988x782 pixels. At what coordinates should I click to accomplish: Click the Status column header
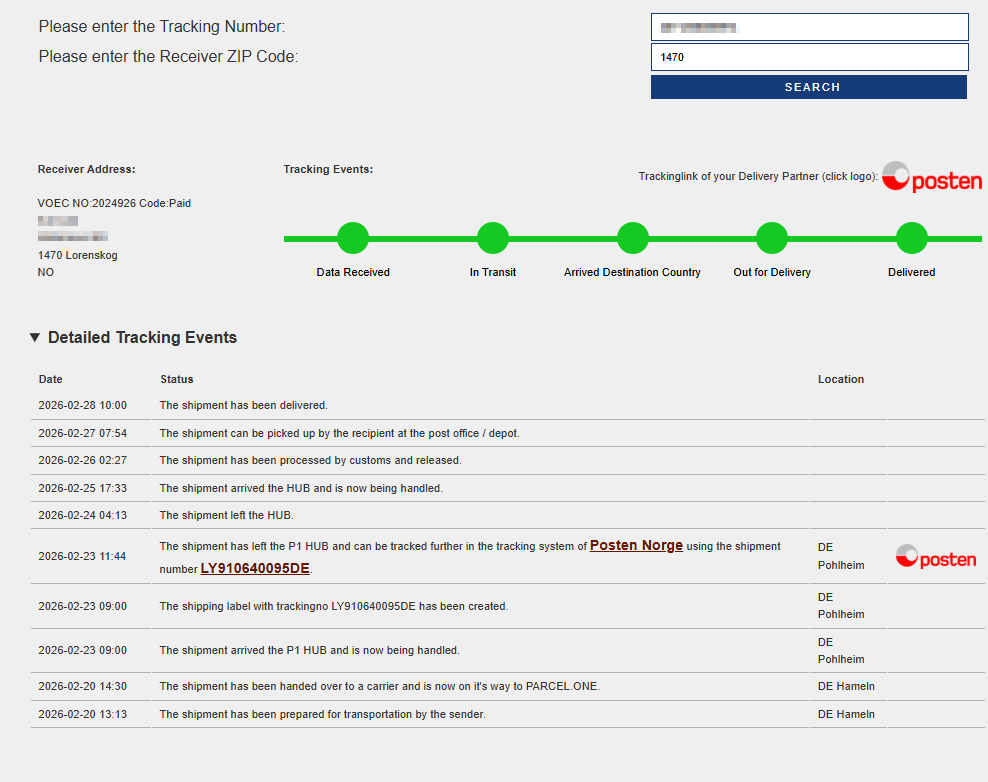177,379
